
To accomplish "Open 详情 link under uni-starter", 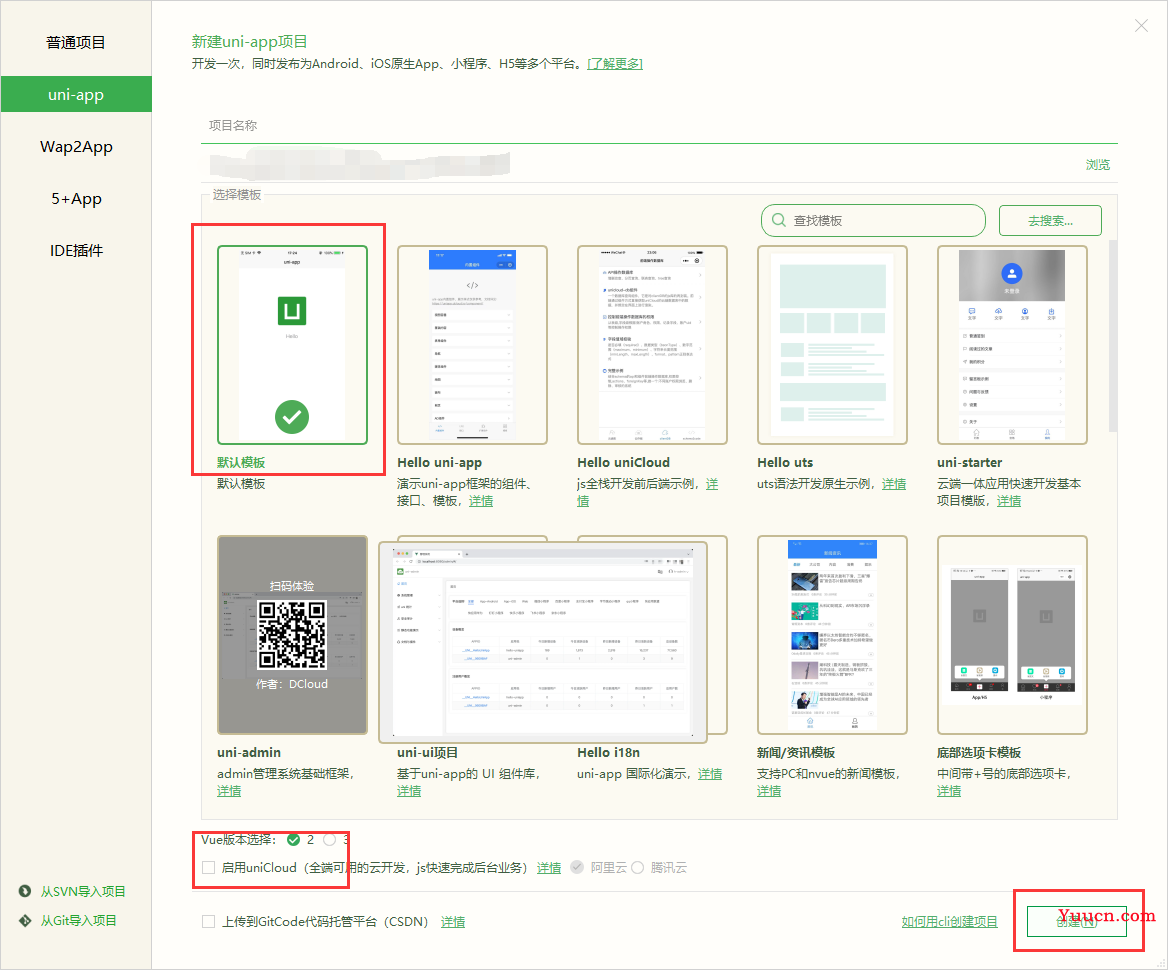I will click(x=1009, y=501).
